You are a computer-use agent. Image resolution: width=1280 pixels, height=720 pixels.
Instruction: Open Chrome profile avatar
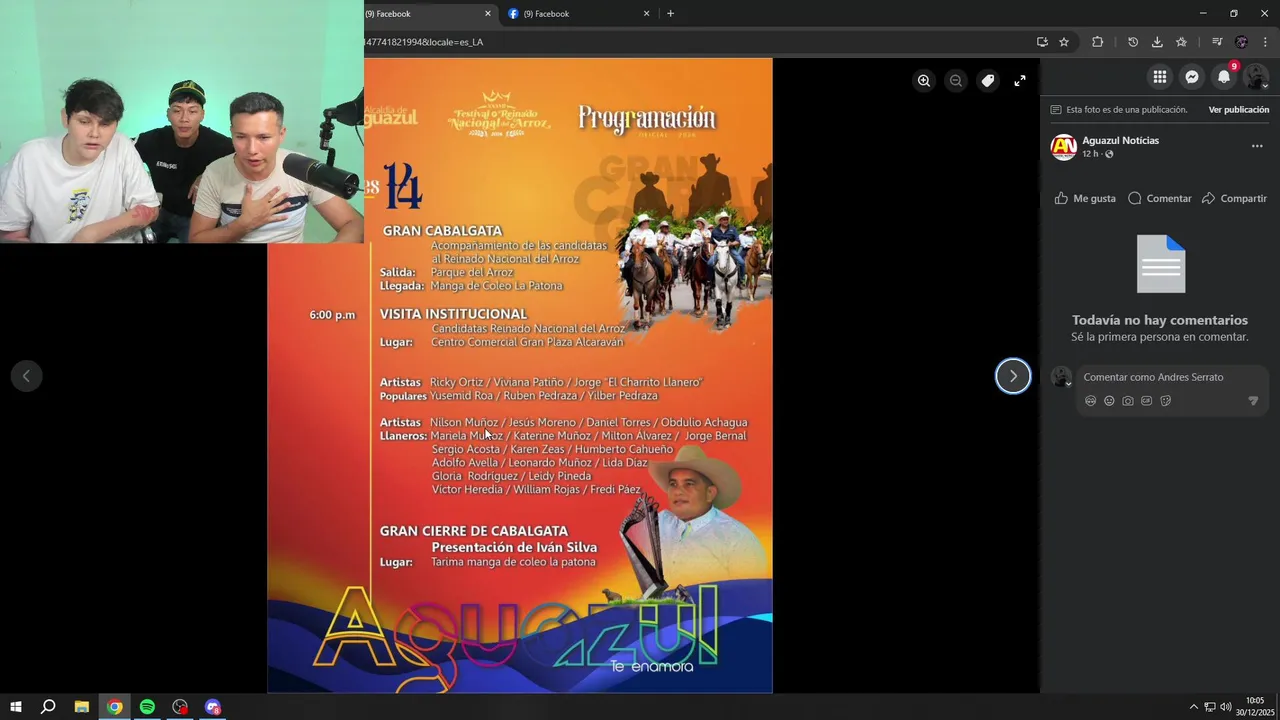click(1241, 42)
